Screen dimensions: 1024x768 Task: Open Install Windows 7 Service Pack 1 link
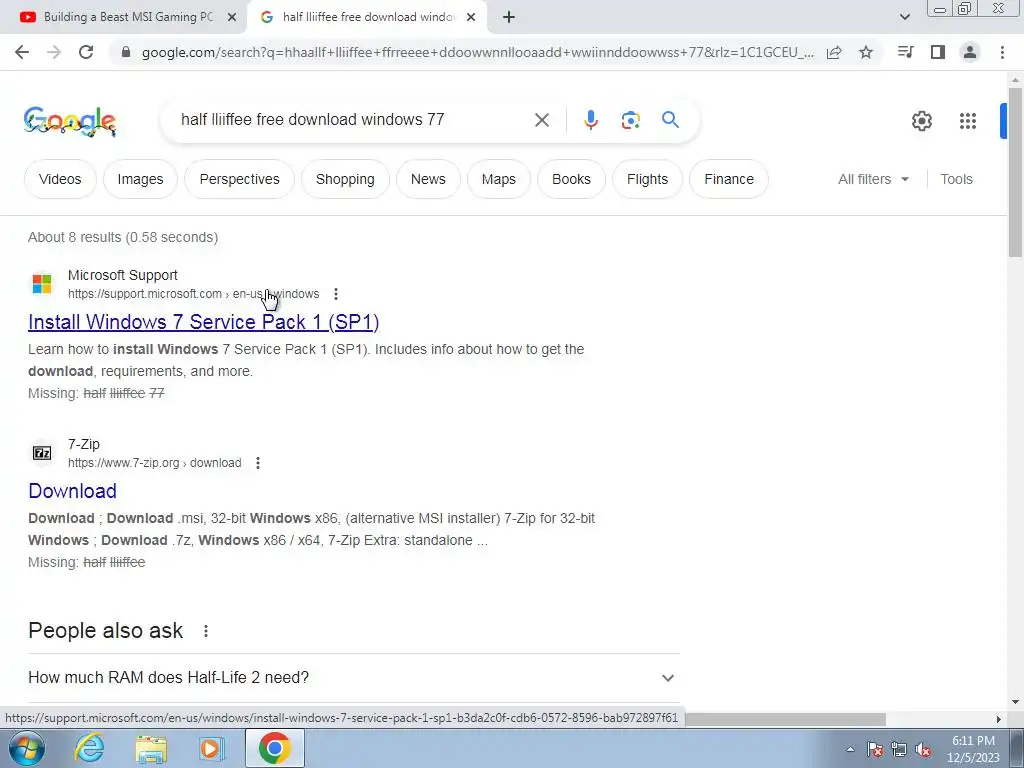(204, 322)
